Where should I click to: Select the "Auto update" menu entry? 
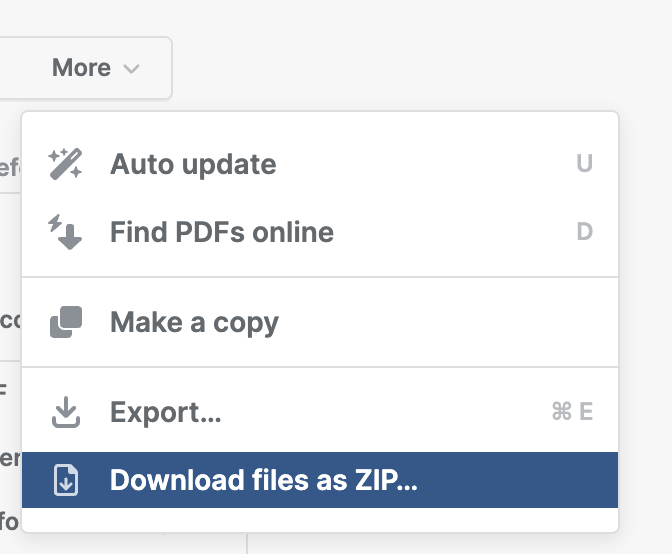193,164
